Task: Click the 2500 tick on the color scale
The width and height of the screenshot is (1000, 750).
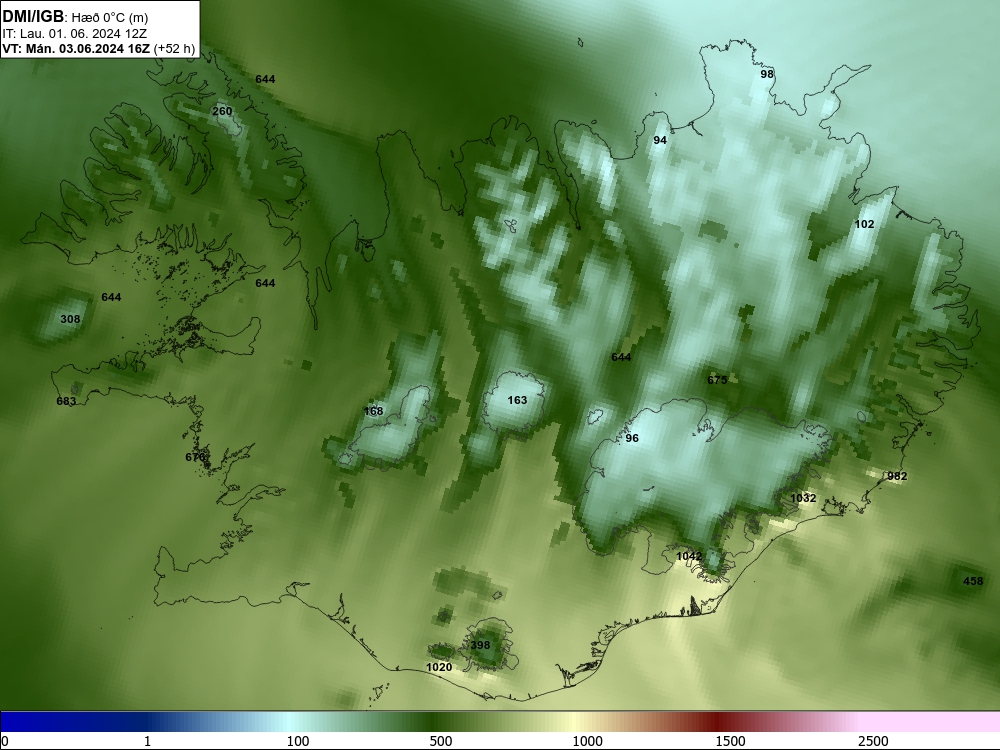Action: 873,741
